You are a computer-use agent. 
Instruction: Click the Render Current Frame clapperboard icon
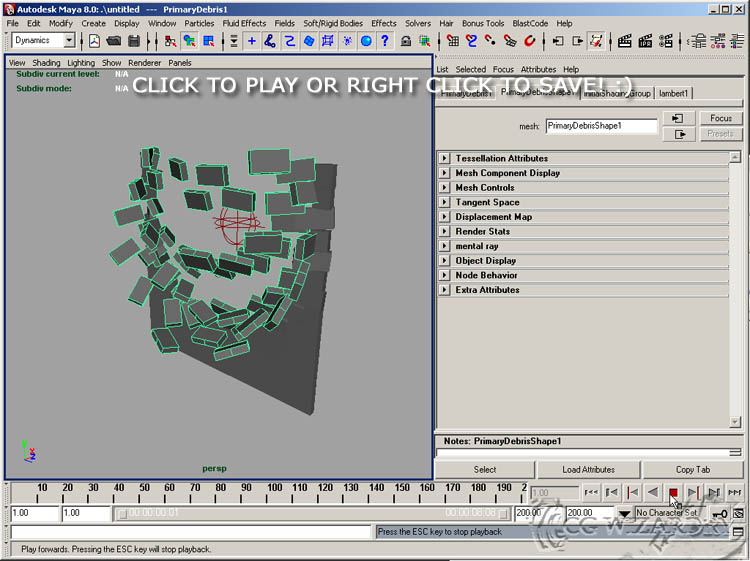click(624, 41)
